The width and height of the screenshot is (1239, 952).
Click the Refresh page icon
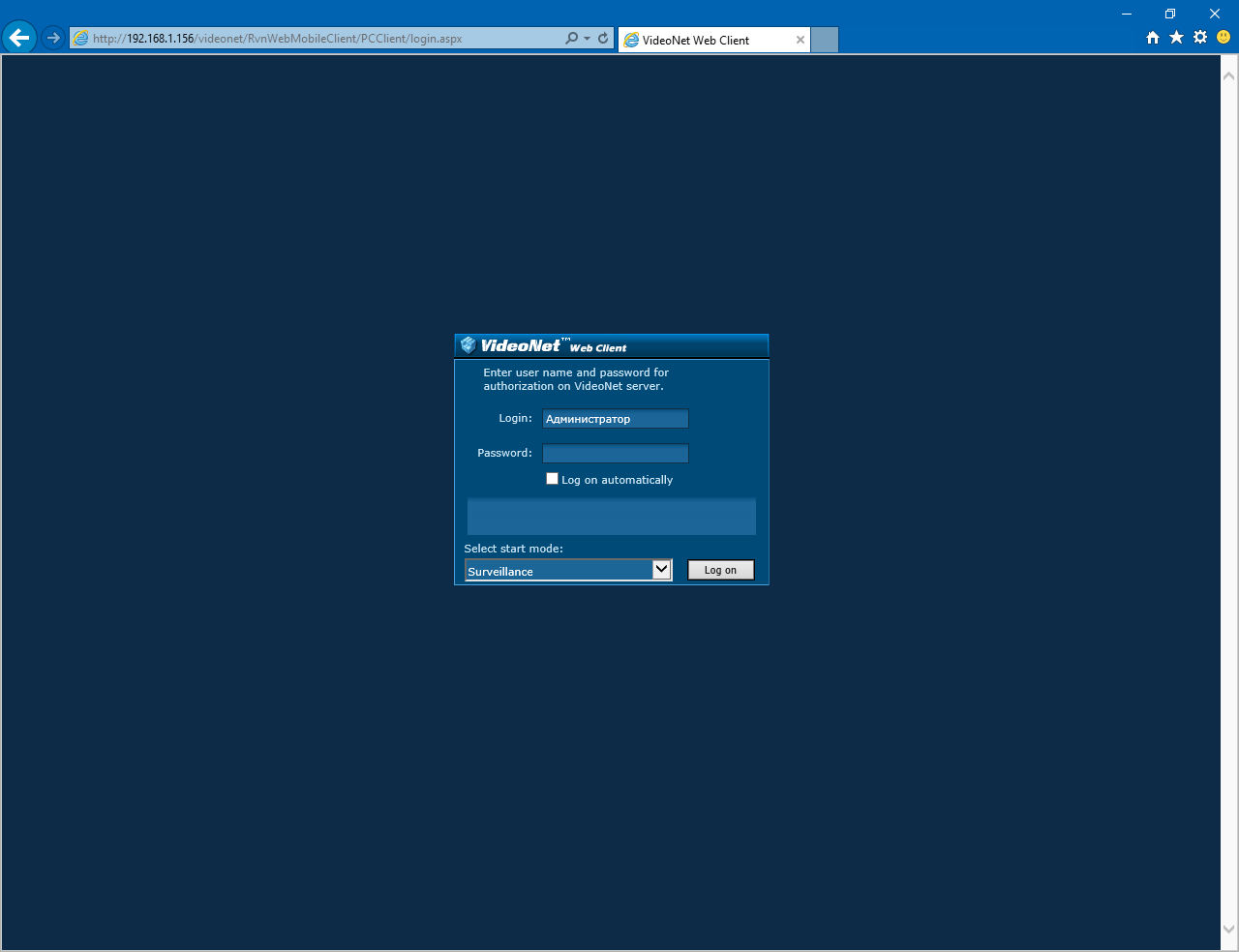[x=603, y=39]
